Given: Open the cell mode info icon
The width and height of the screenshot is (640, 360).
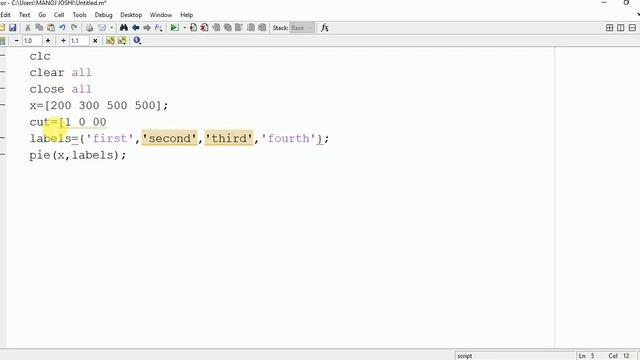Looking at the screenshot, I should tap(137, 40).
